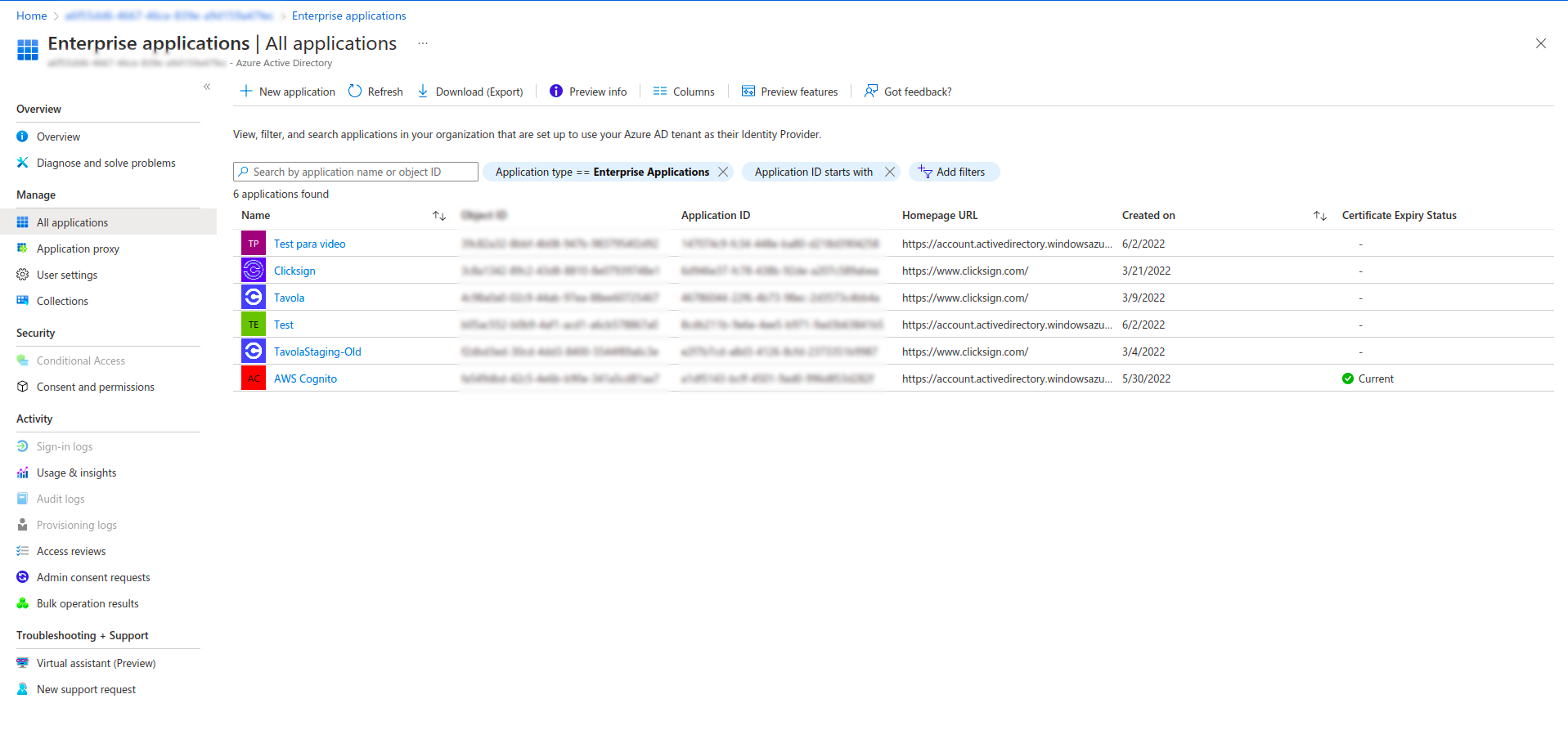Click the 3/4/2022 created date cell
Screen dimensions: 1568x739
click(1143, 352)
